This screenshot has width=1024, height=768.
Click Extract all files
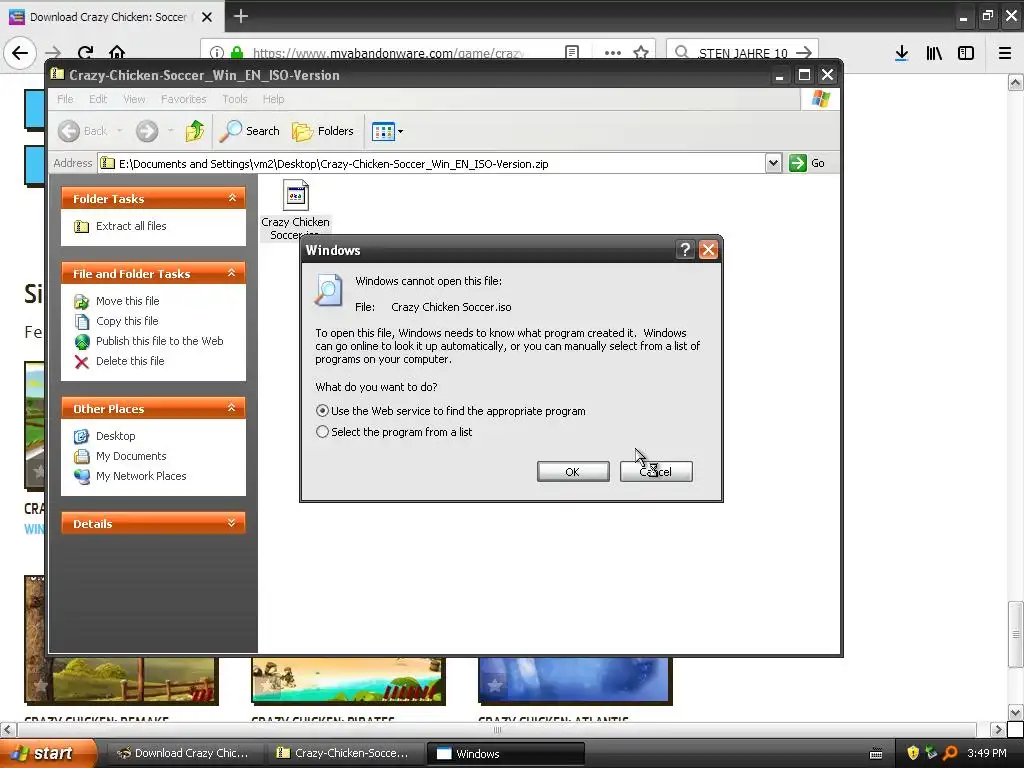131,226
